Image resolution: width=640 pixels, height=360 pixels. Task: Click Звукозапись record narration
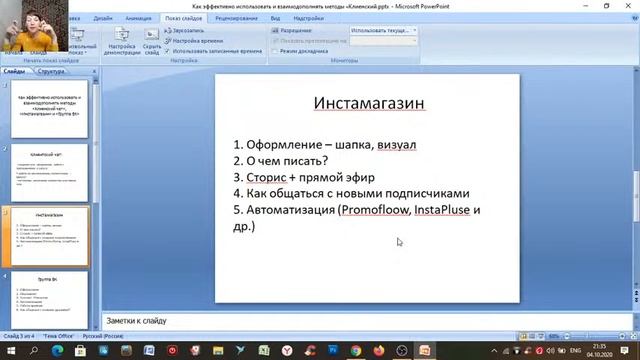(184, 30)
